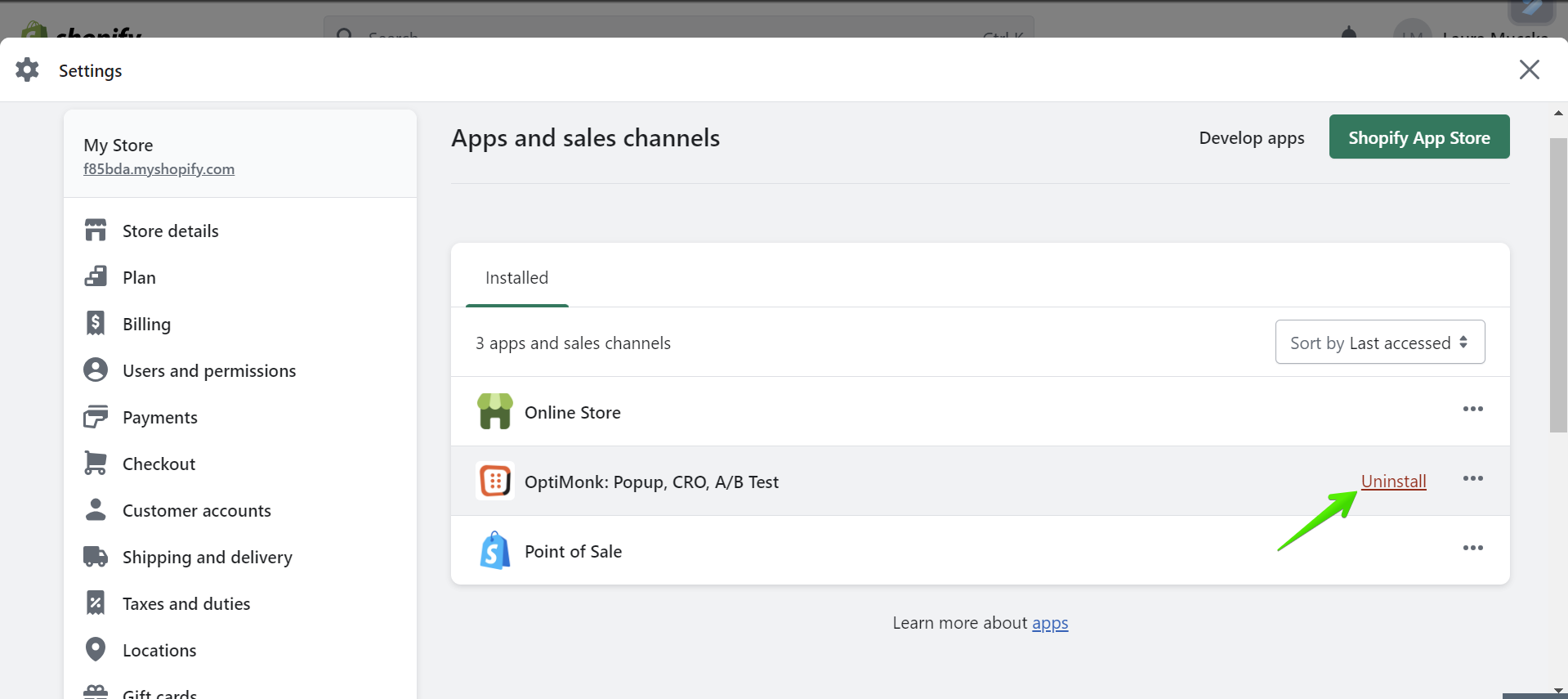Follow the 'apps' learn more link
The width and height of the screenshot is (1568, 699).
1050,623
